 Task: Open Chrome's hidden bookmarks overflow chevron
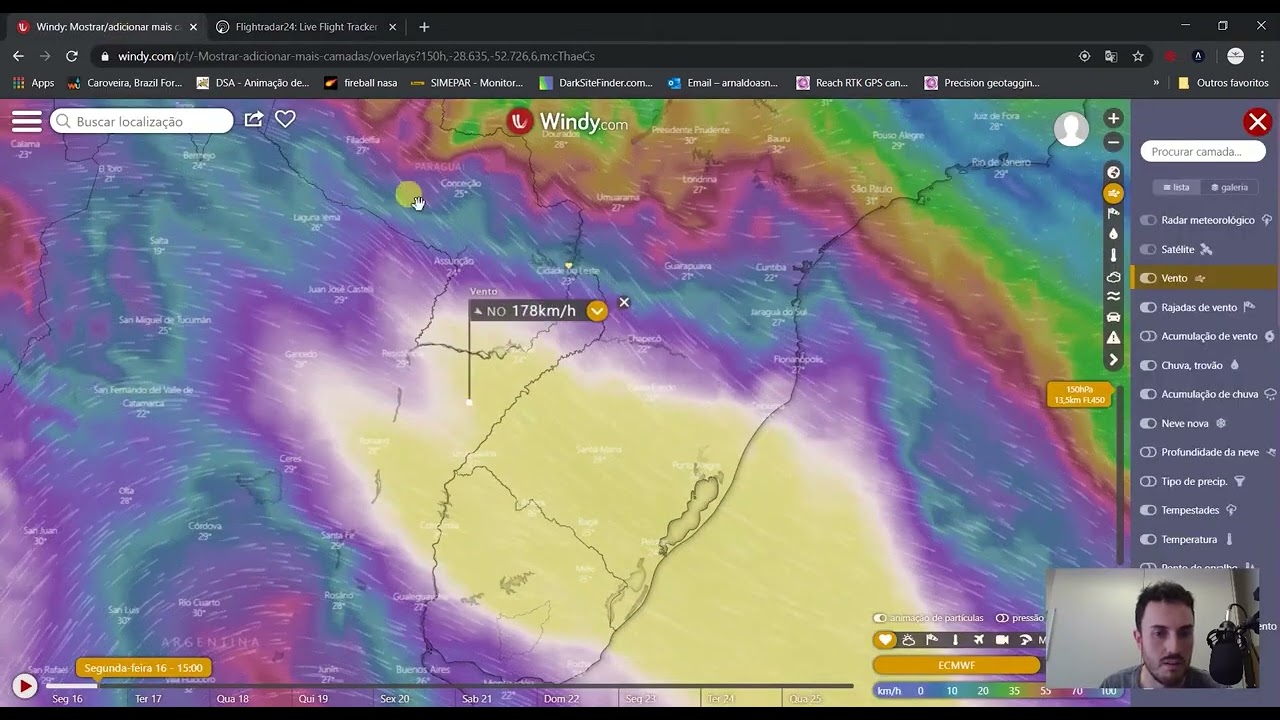(x=1156, y=83)
